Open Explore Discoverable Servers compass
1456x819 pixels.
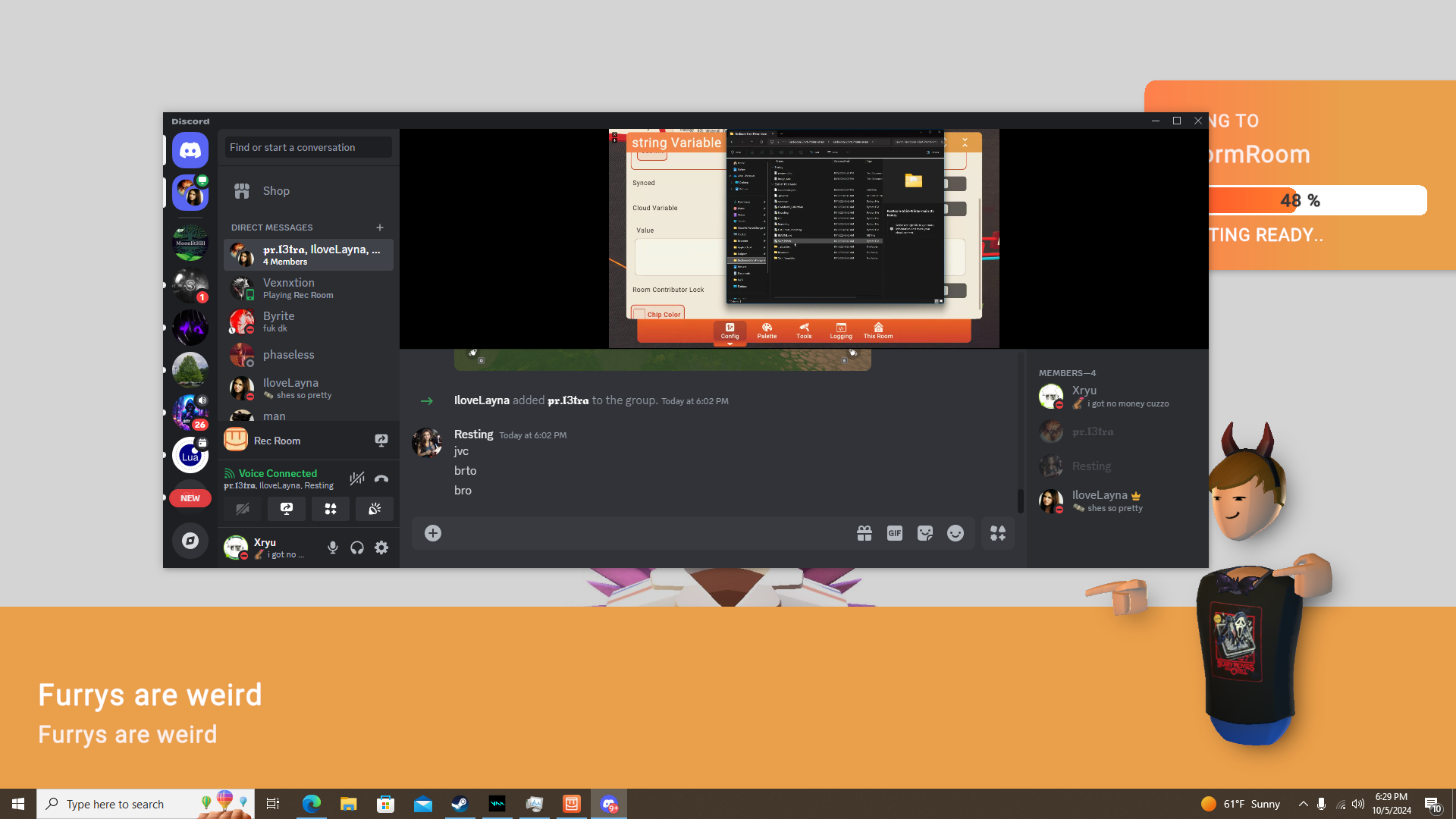click(x=190, y=541)
